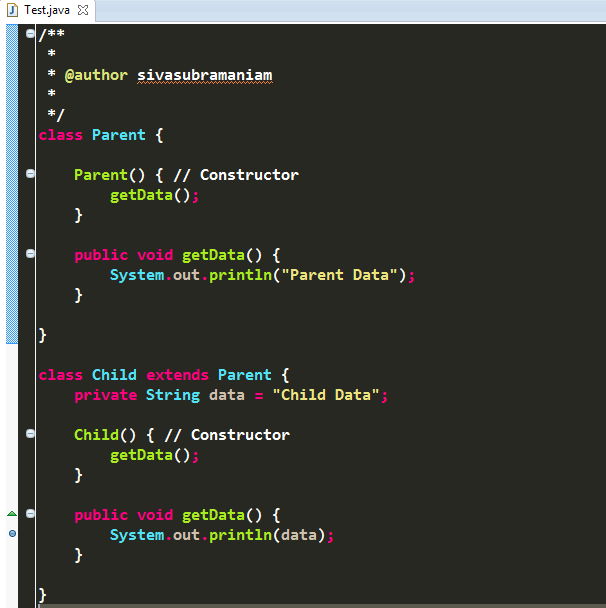Collapse the Parent() constructor fold

coord(30,174)
